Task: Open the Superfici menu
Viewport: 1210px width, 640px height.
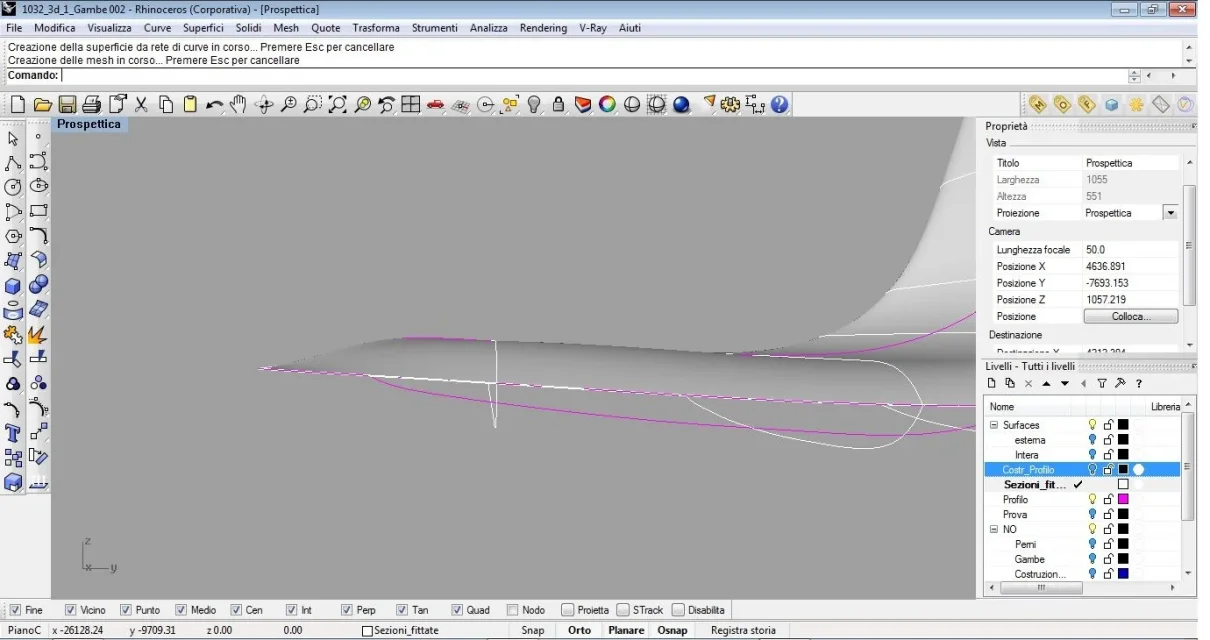Action: coord(203,28)
